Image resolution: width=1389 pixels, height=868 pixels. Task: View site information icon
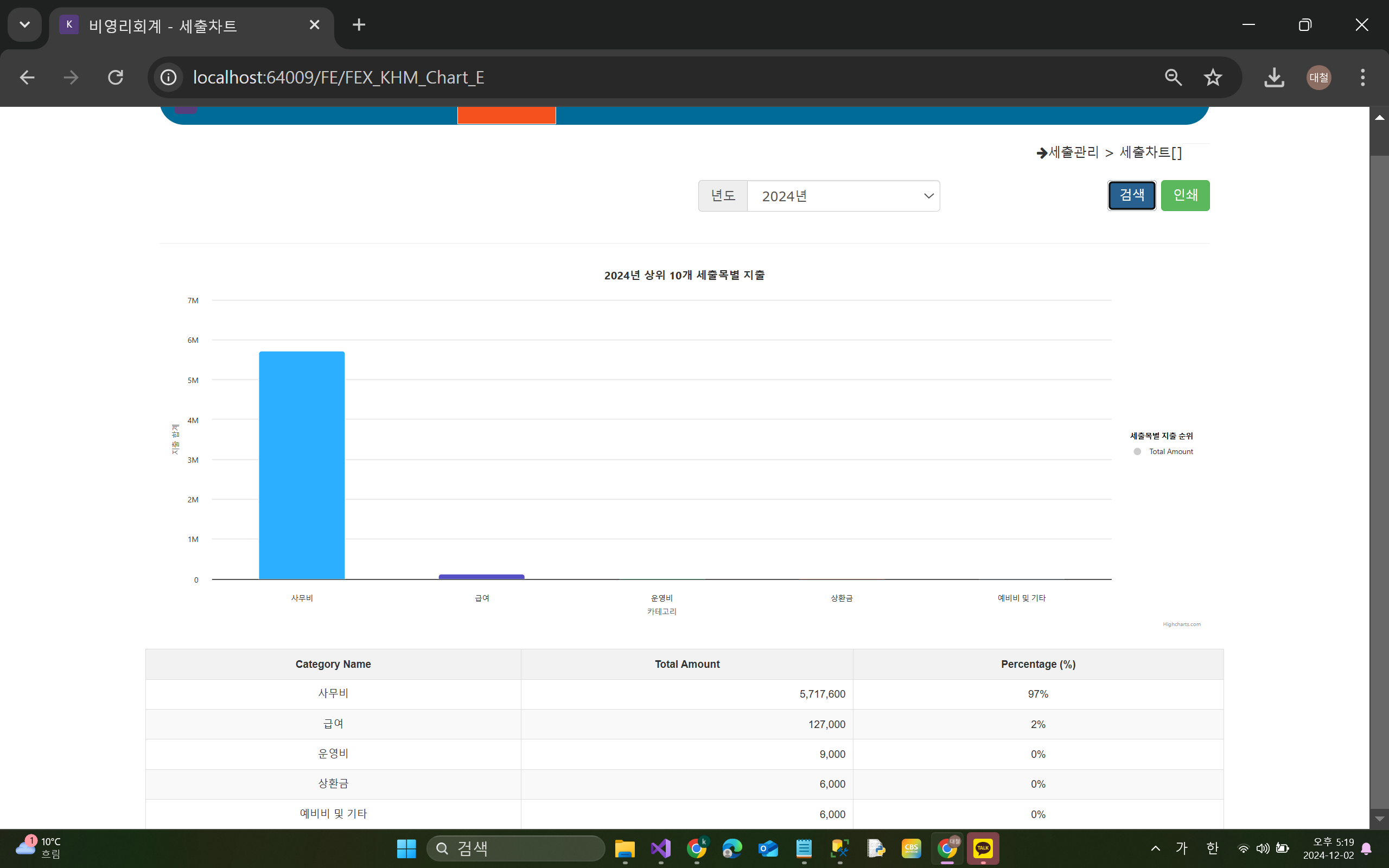[x=168, y=78]
